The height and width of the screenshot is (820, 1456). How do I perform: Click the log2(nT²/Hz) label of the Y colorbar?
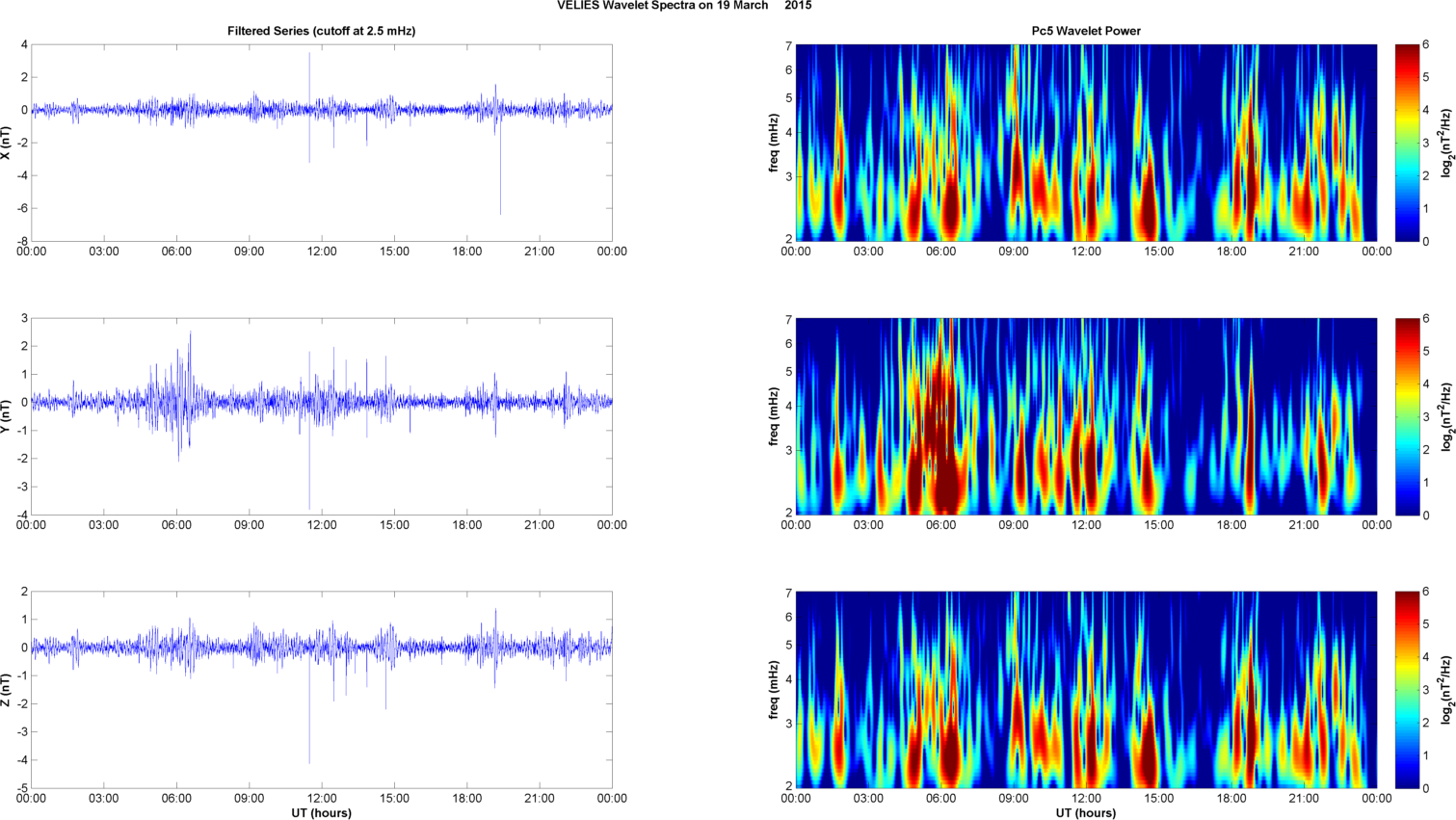coord(1447,416)
